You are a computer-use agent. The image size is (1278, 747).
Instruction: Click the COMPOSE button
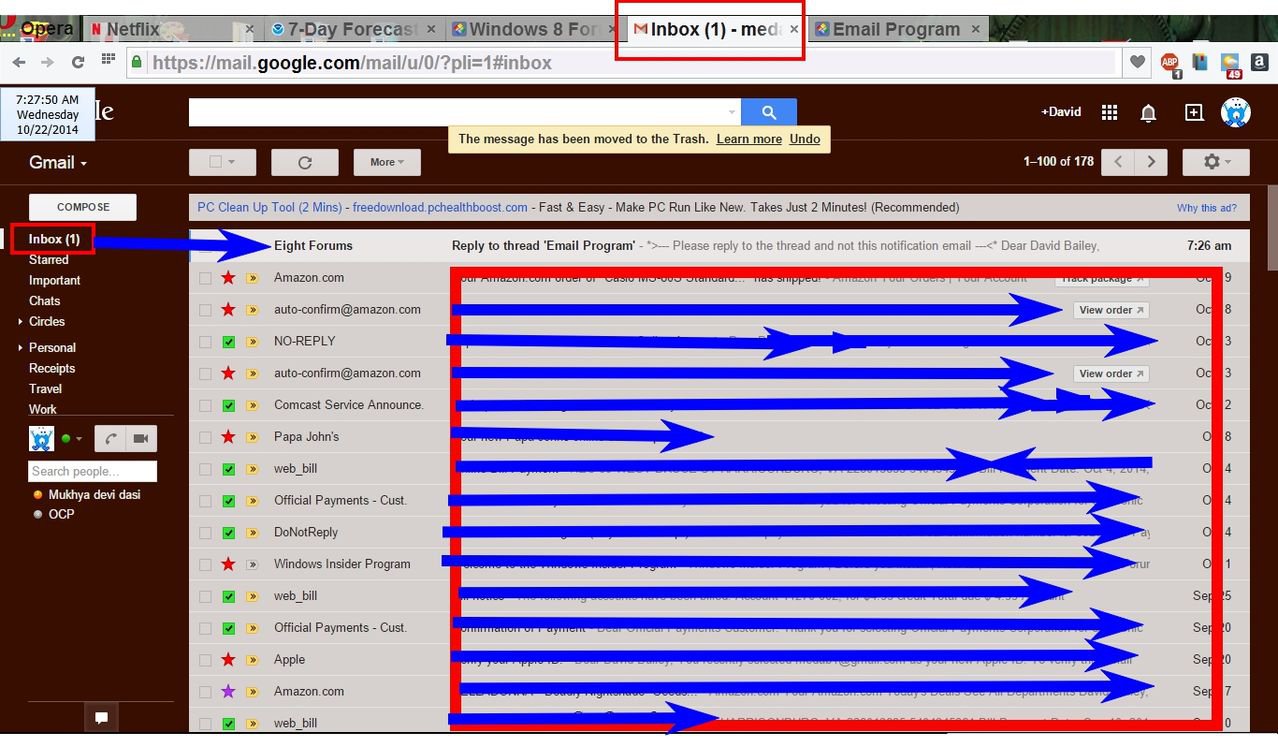click(82, 207)
